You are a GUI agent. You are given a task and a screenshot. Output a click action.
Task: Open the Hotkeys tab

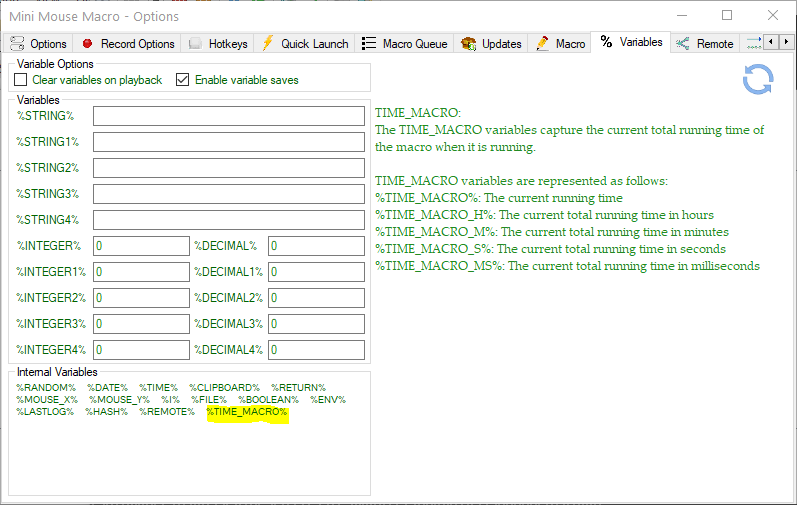(x=218, y=44)
